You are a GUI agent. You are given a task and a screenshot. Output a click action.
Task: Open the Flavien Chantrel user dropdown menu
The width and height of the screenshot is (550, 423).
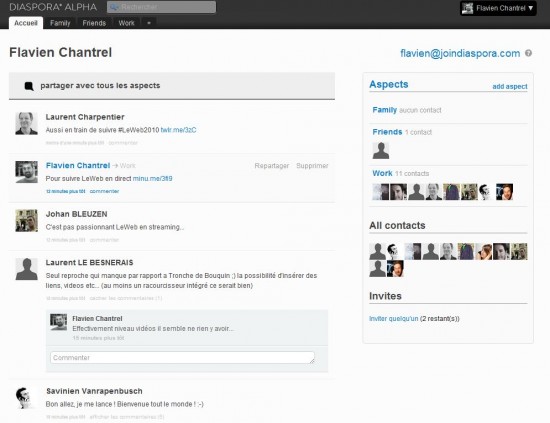(x=498, y=8)
